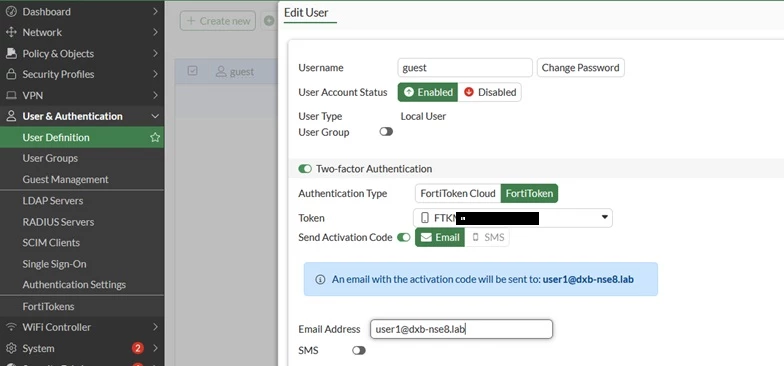
Task: Select SMS for sending activation code
Action: [x=488, y=238]
